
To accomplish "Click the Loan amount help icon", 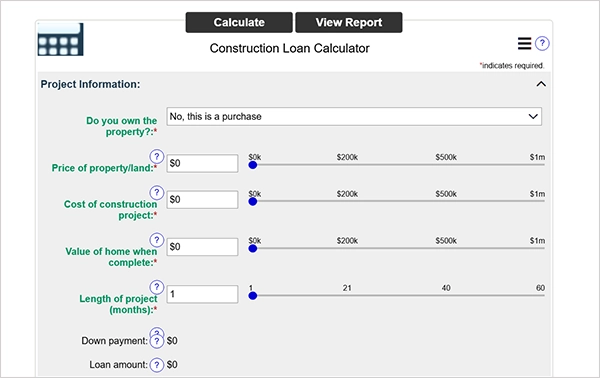I will click(157, 365).
